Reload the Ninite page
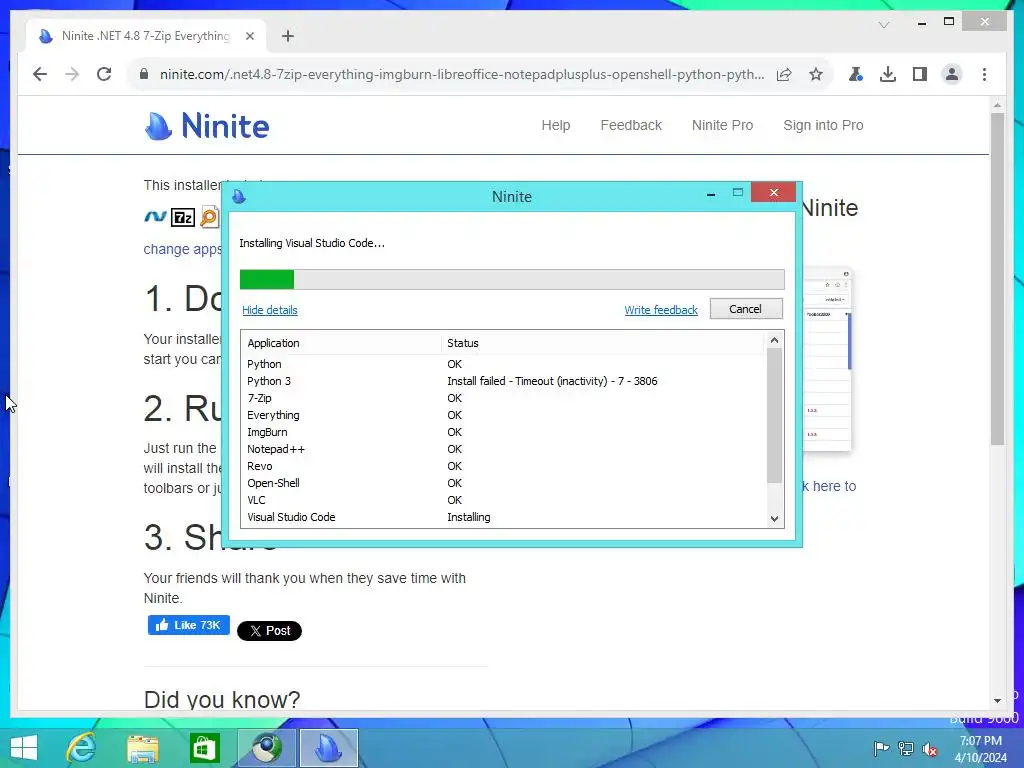This screenshot has width=1024, height=768. 104,74
